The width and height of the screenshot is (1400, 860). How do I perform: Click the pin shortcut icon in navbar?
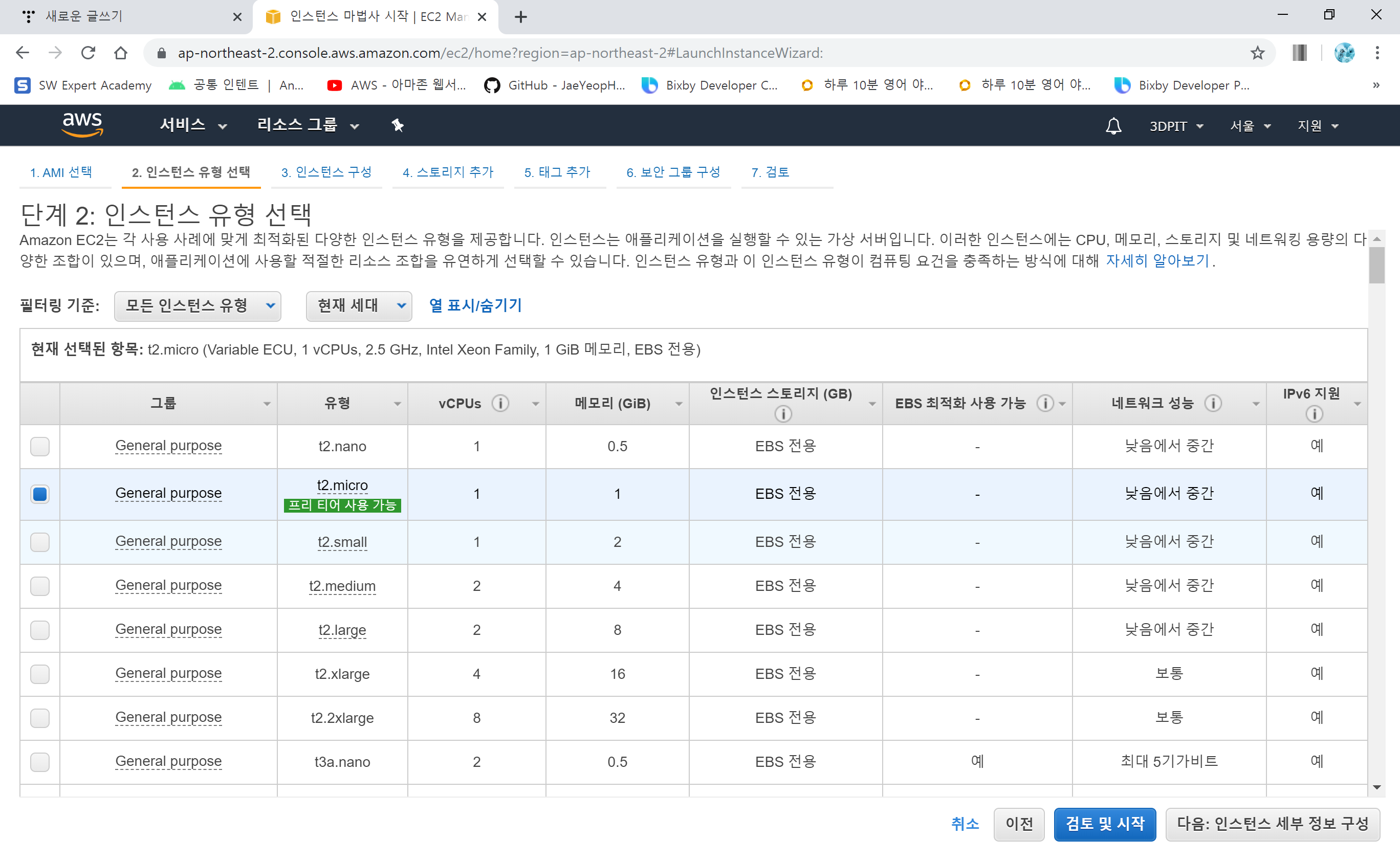pyautogui.click(x=398, y=126)
